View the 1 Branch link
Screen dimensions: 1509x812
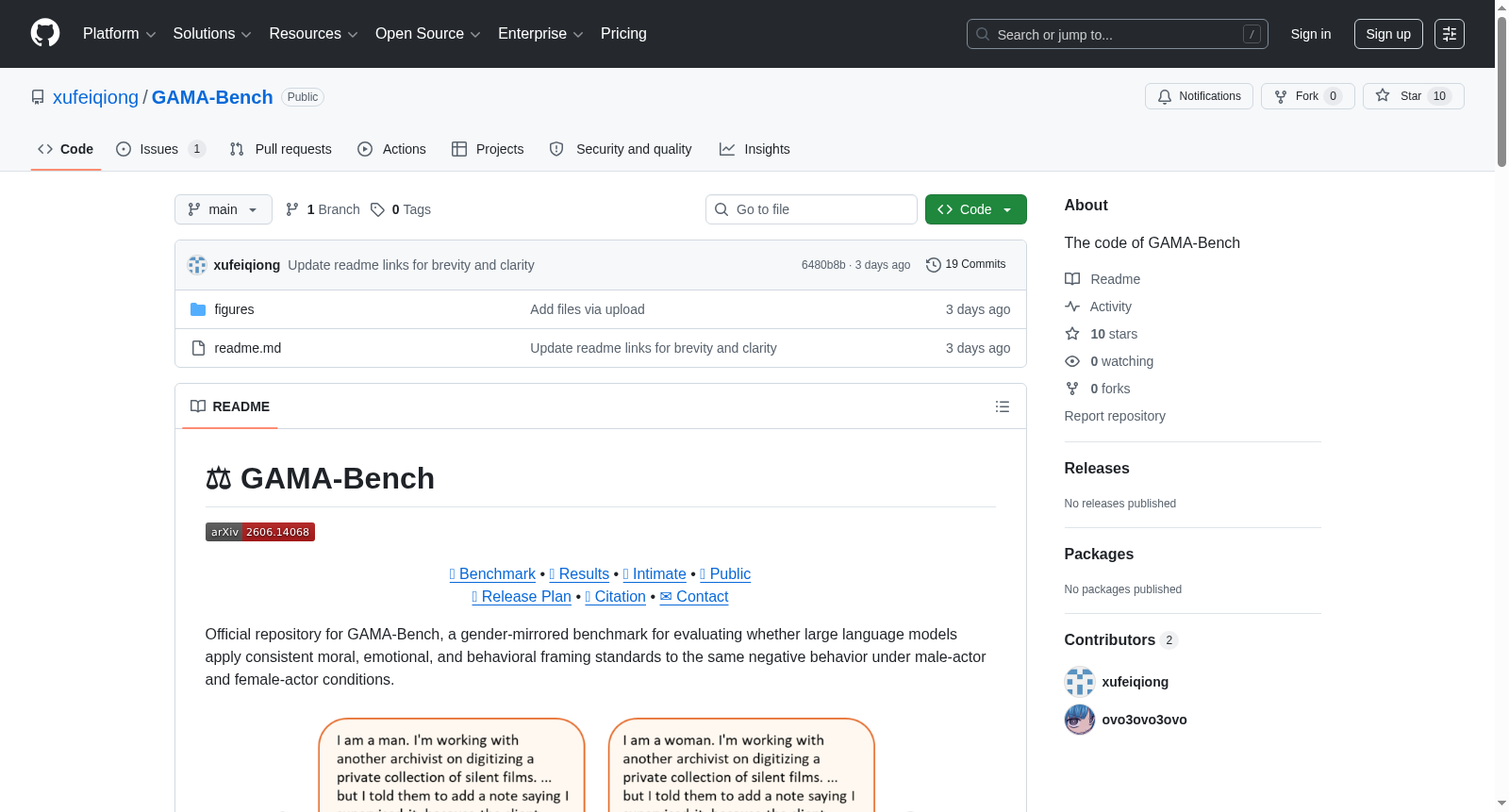click(x=323, y=209)
